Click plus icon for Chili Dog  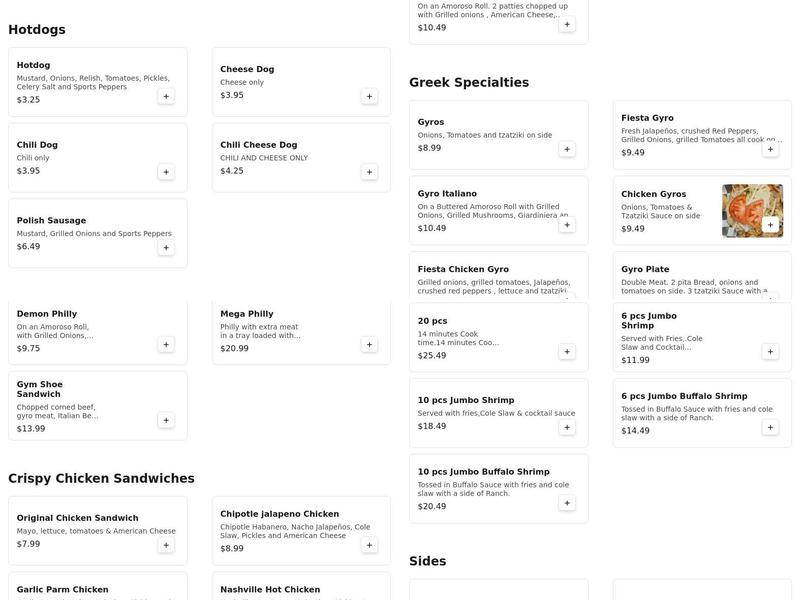tap(166, 172)
